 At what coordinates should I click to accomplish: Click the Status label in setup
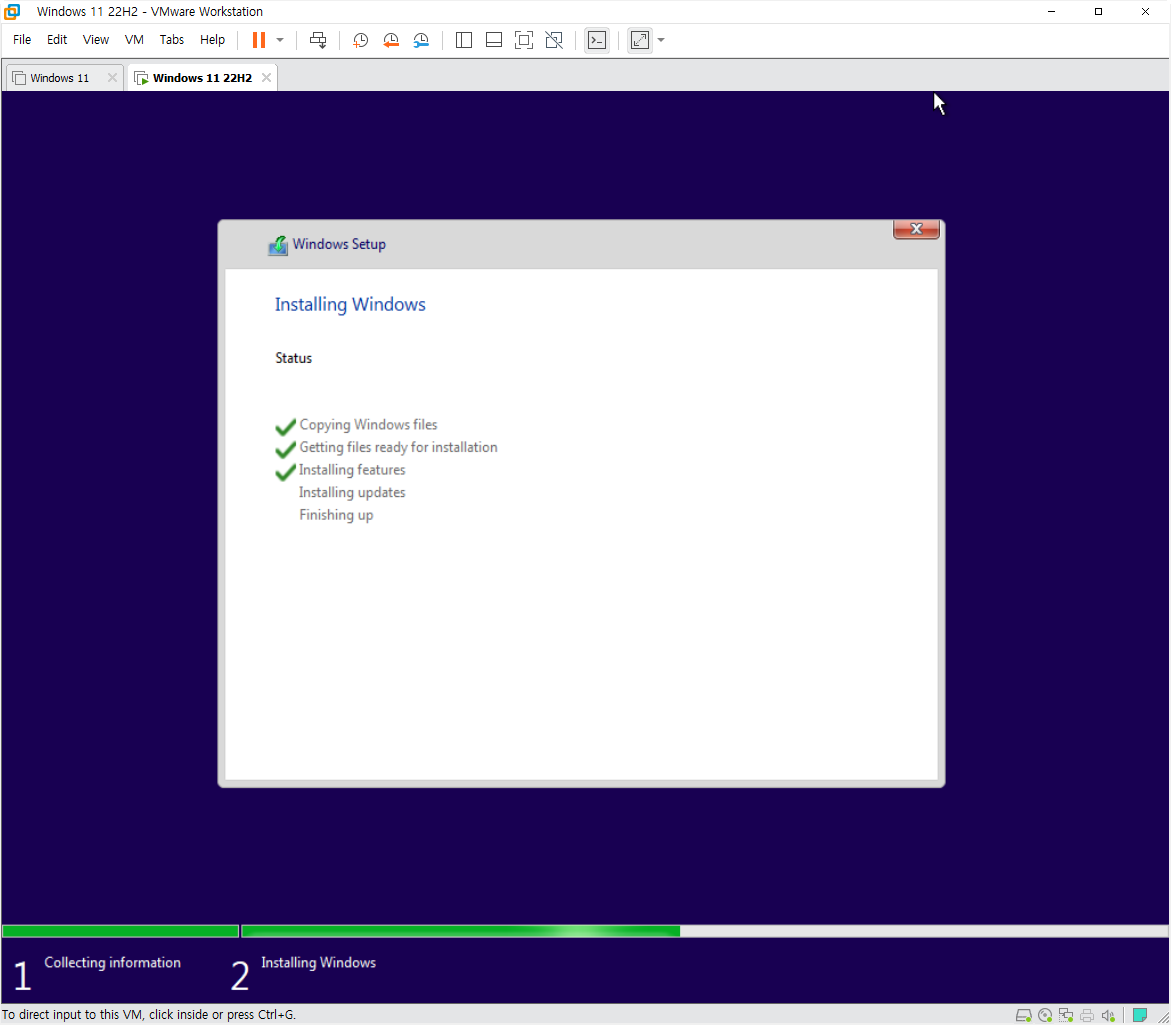click(293, 358)
